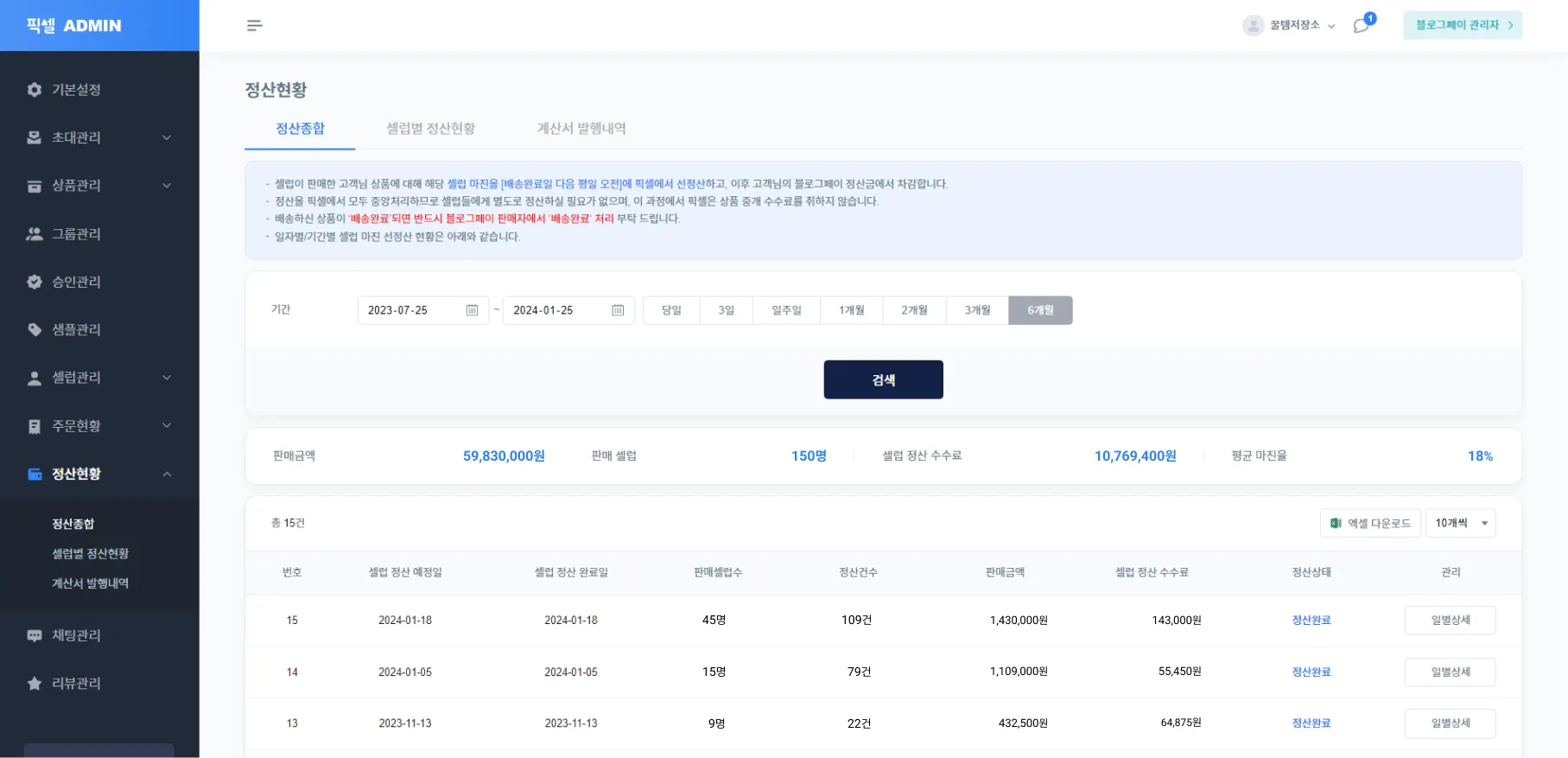Open 일별상세 for row 14

pyautogui.click(x=1451, y=672)
